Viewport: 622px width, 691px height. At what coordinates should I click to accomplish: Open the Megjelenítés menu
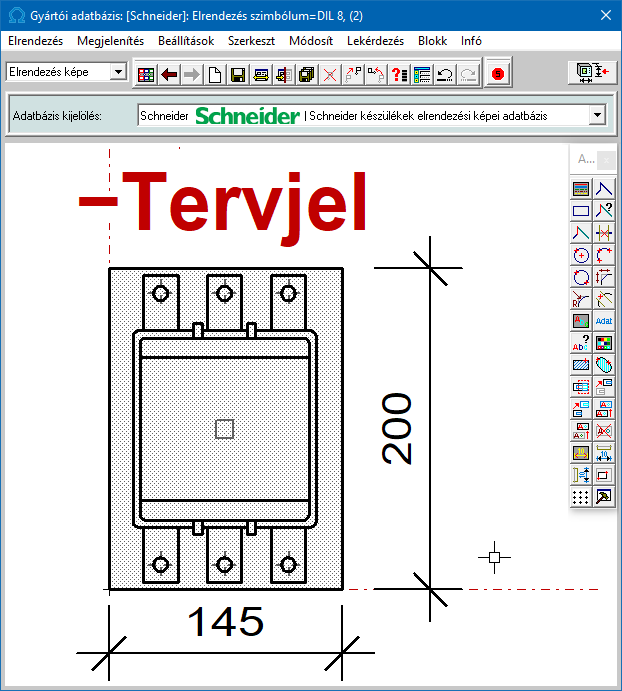110,41
